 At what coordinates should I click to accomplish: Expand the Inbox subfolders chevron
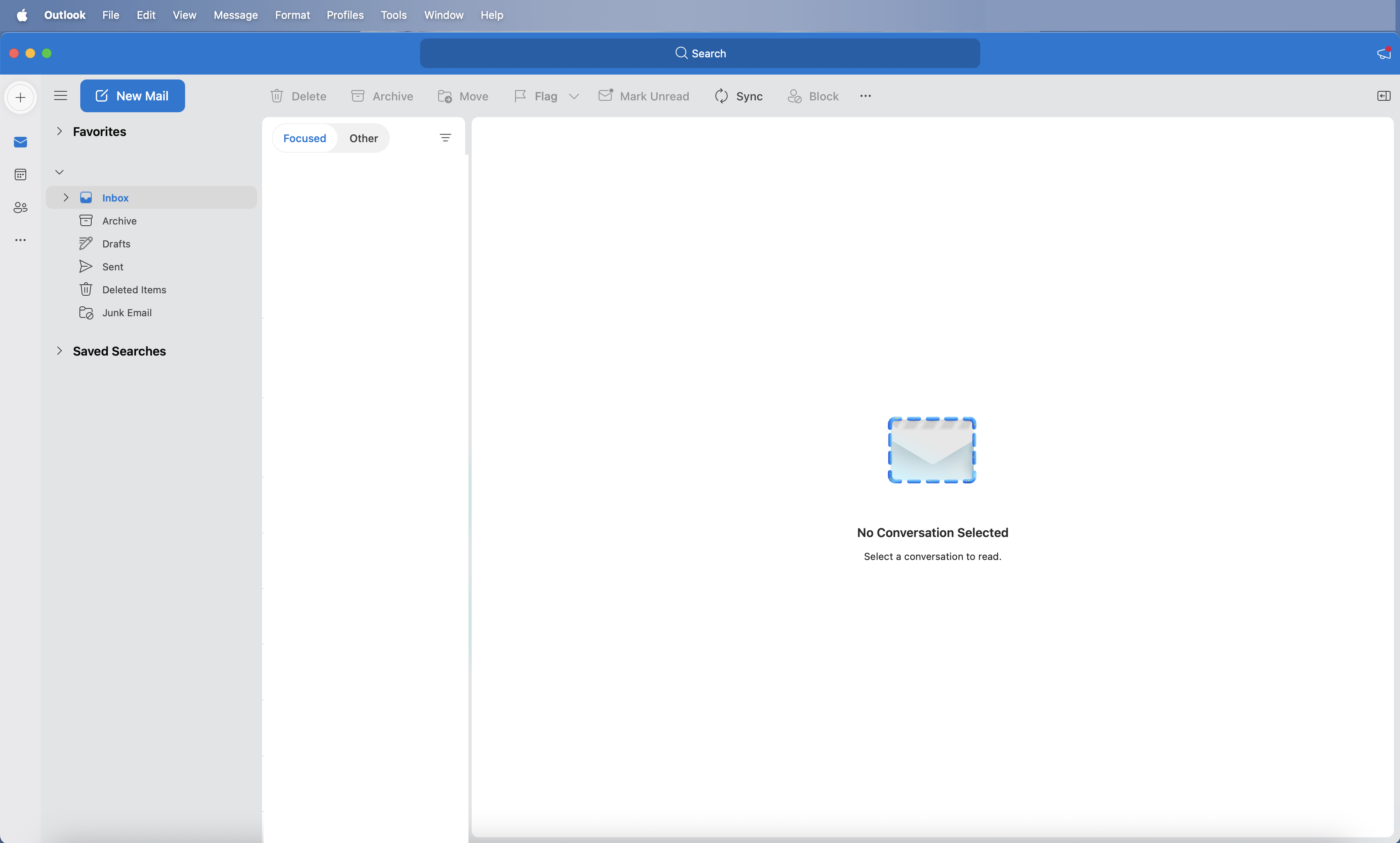(66, 197)
